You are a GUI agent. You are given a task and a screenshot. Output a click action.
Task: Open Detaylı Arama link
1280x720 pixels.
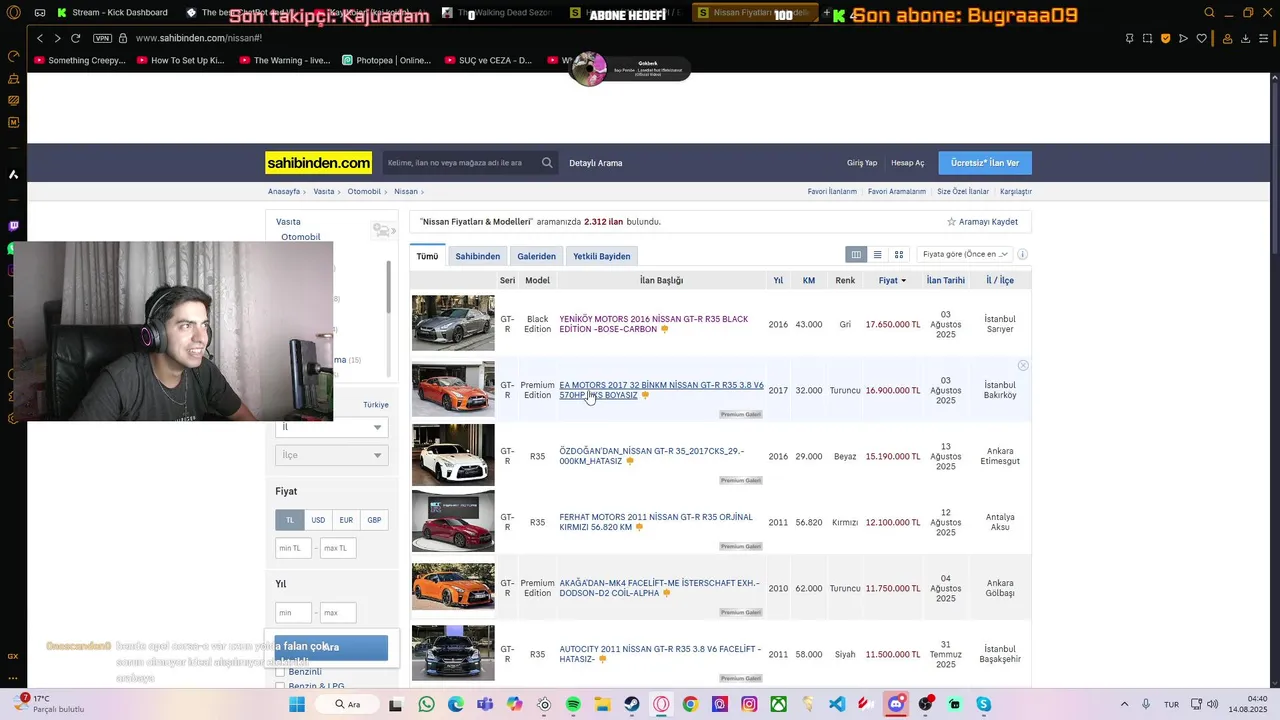tap(596, 163)
